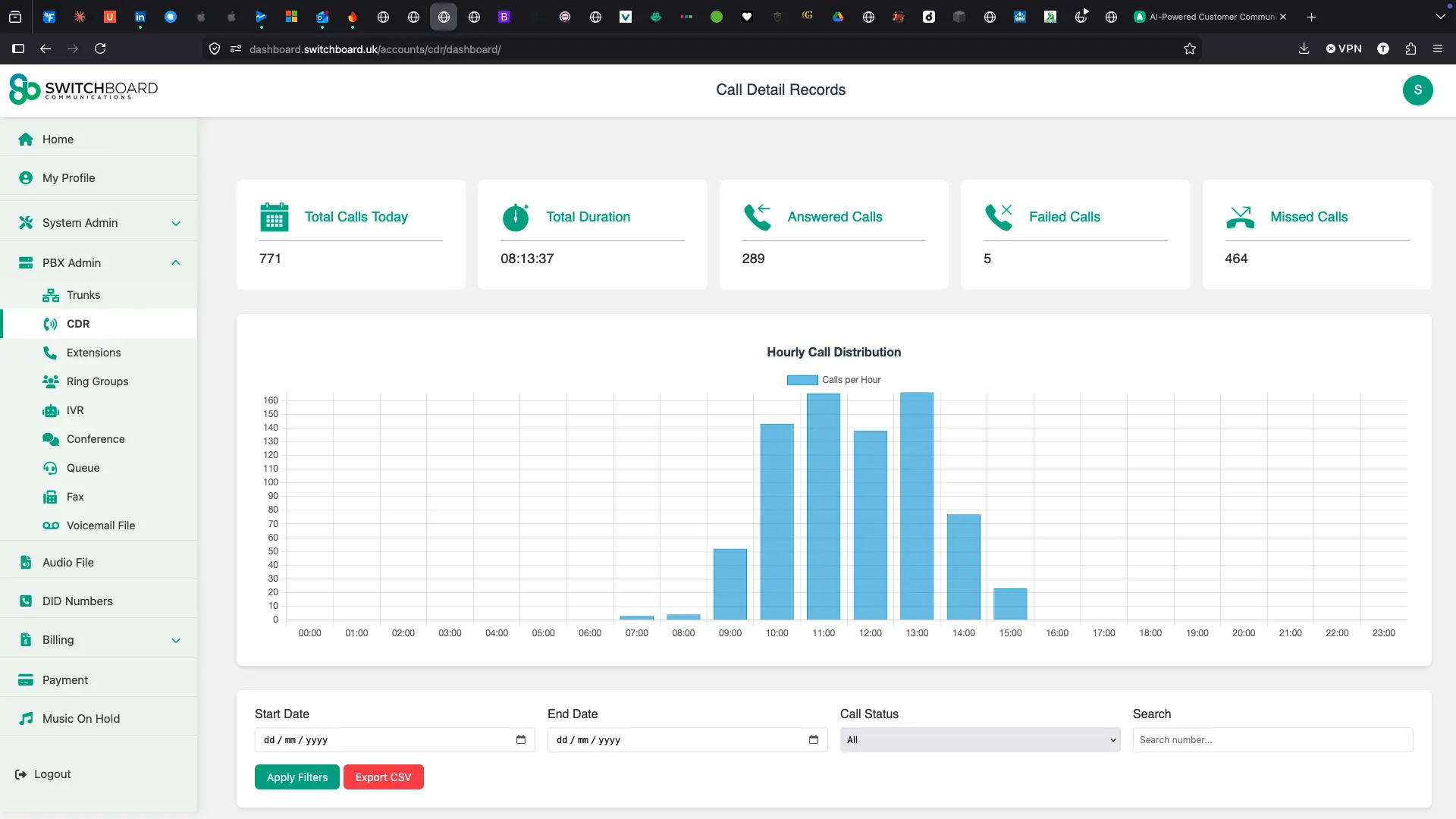Click the 13:00 bar in chart

pos(917,506)
